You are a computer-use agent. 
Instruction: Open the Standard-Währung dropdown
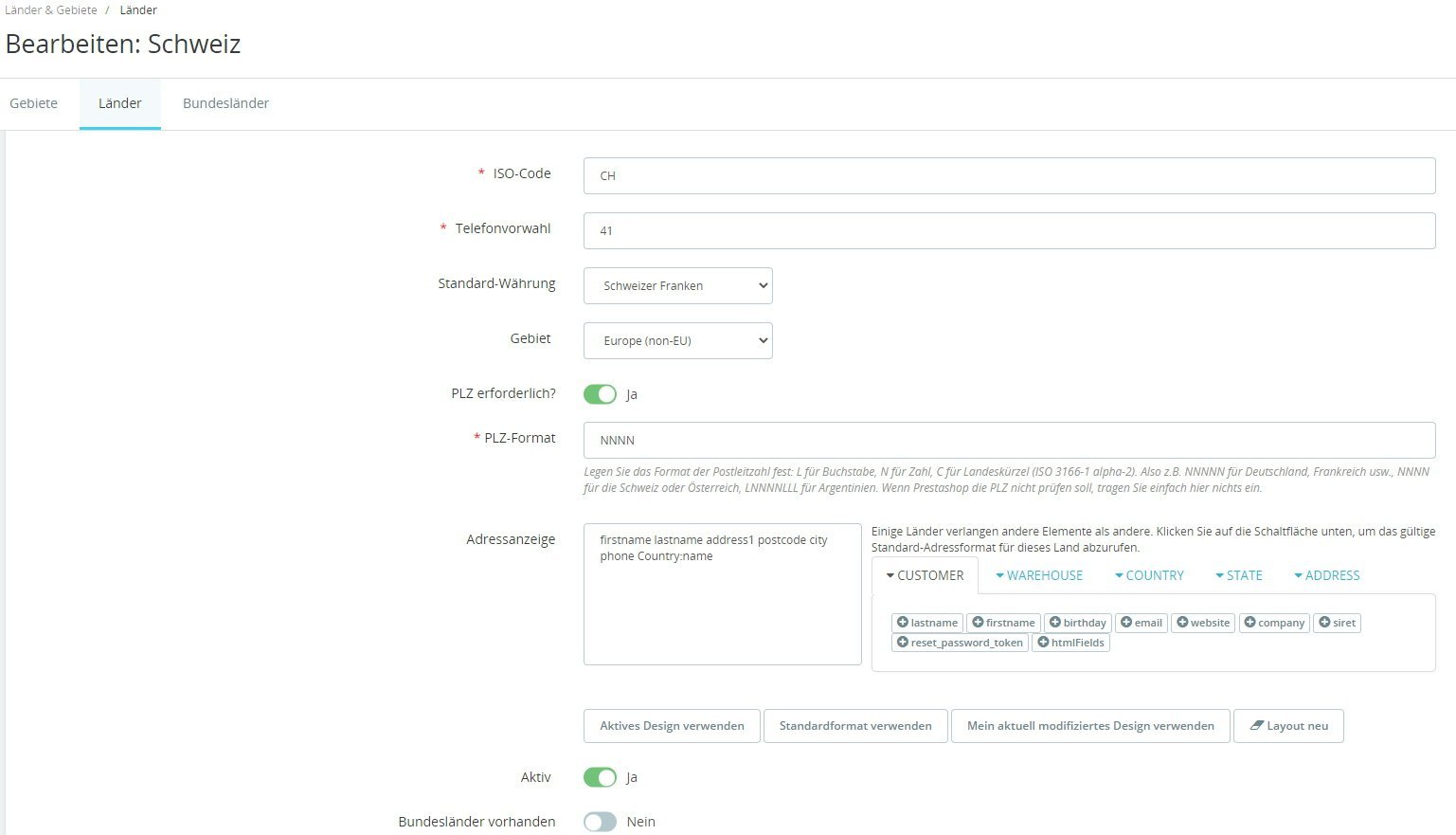[678, 285]
